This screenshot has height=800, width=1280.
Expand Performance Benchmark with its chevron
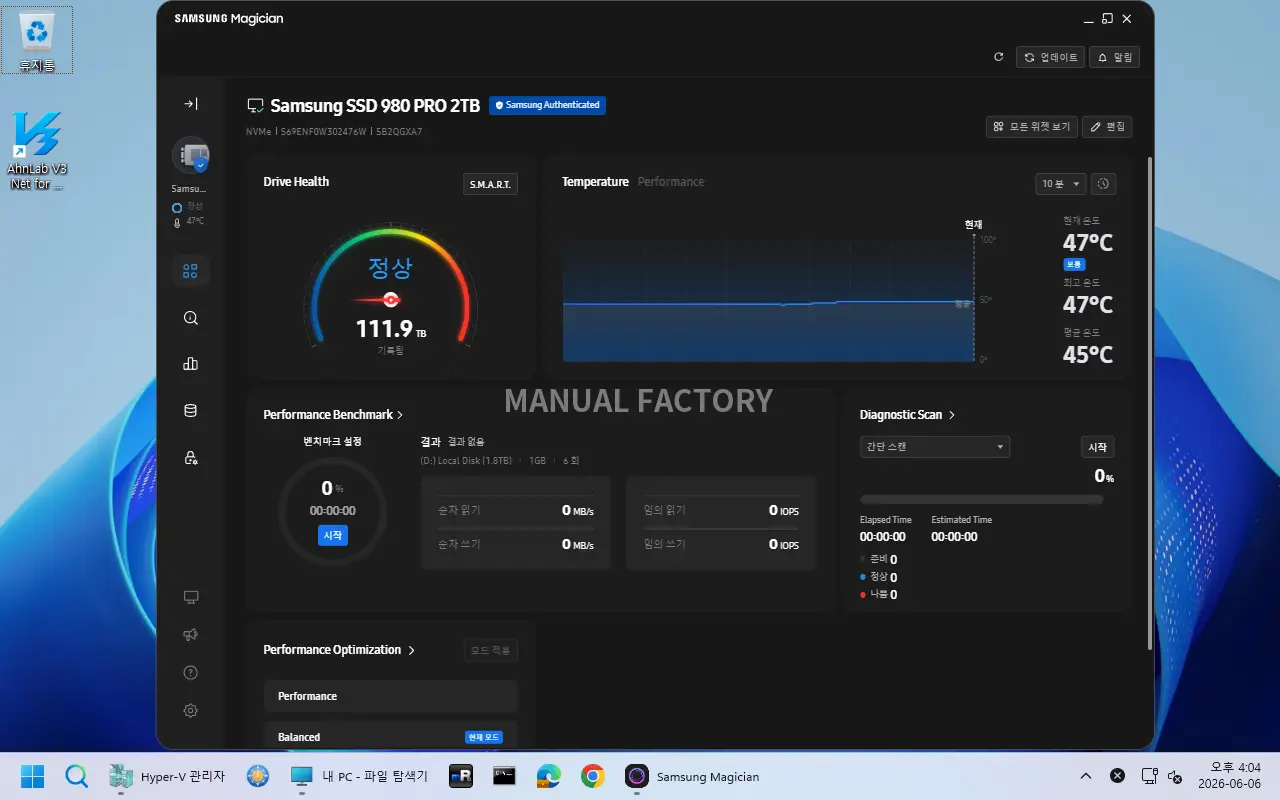point(400,415)
